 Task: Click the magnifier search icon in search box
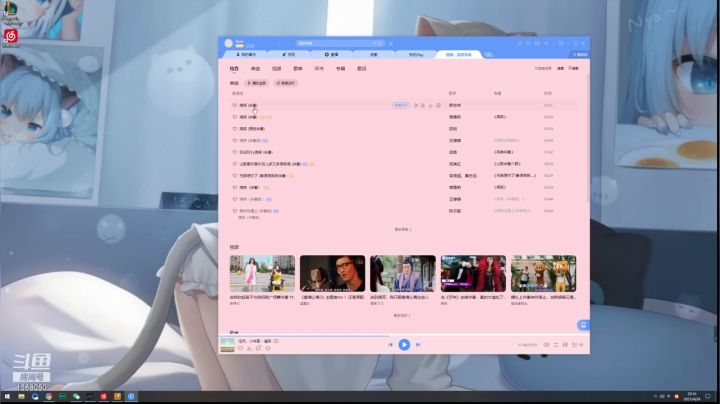[380, 43]
